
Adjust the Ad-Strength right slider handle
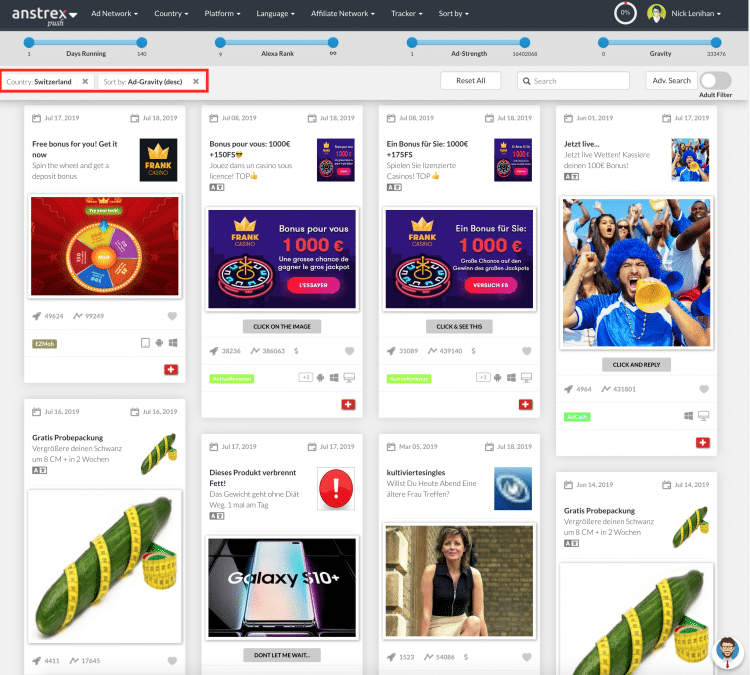[x=525, y=43]
